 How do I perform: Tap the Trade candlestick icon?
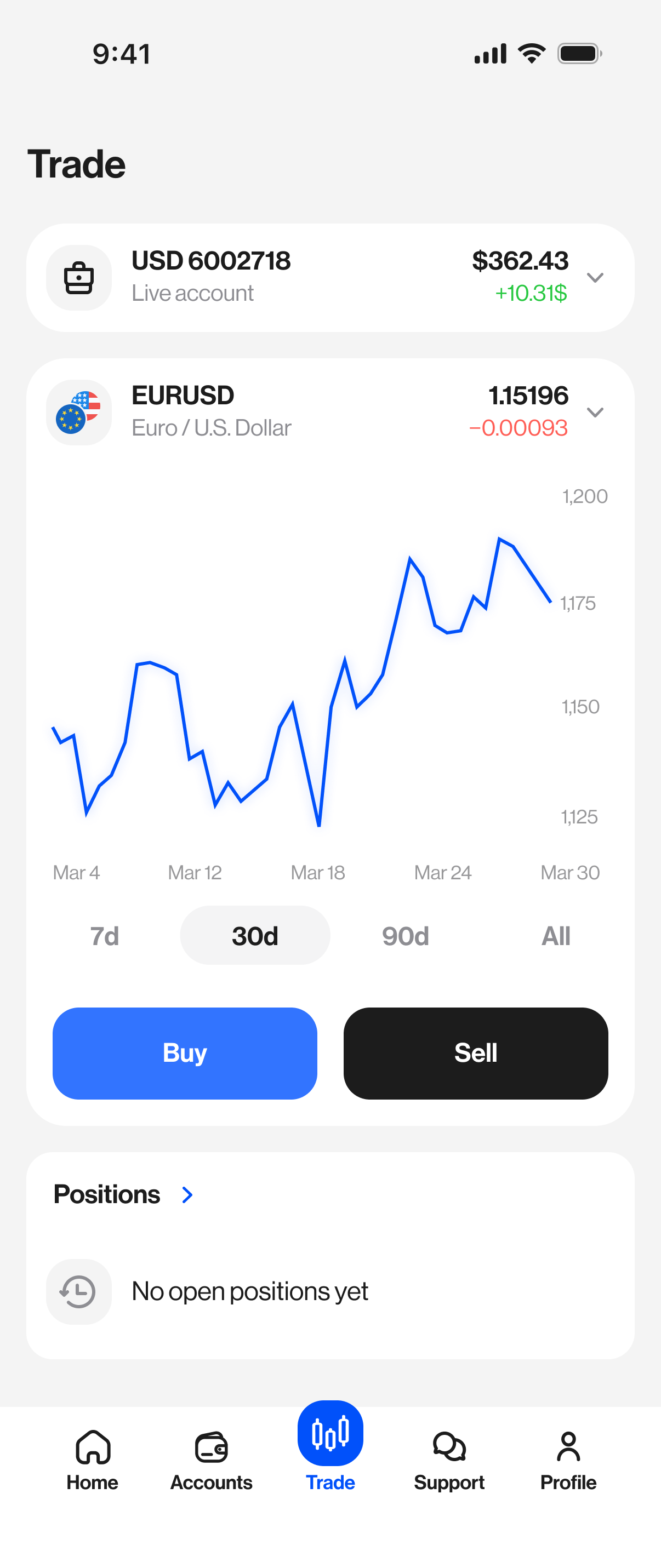(x=330, y=1433)
